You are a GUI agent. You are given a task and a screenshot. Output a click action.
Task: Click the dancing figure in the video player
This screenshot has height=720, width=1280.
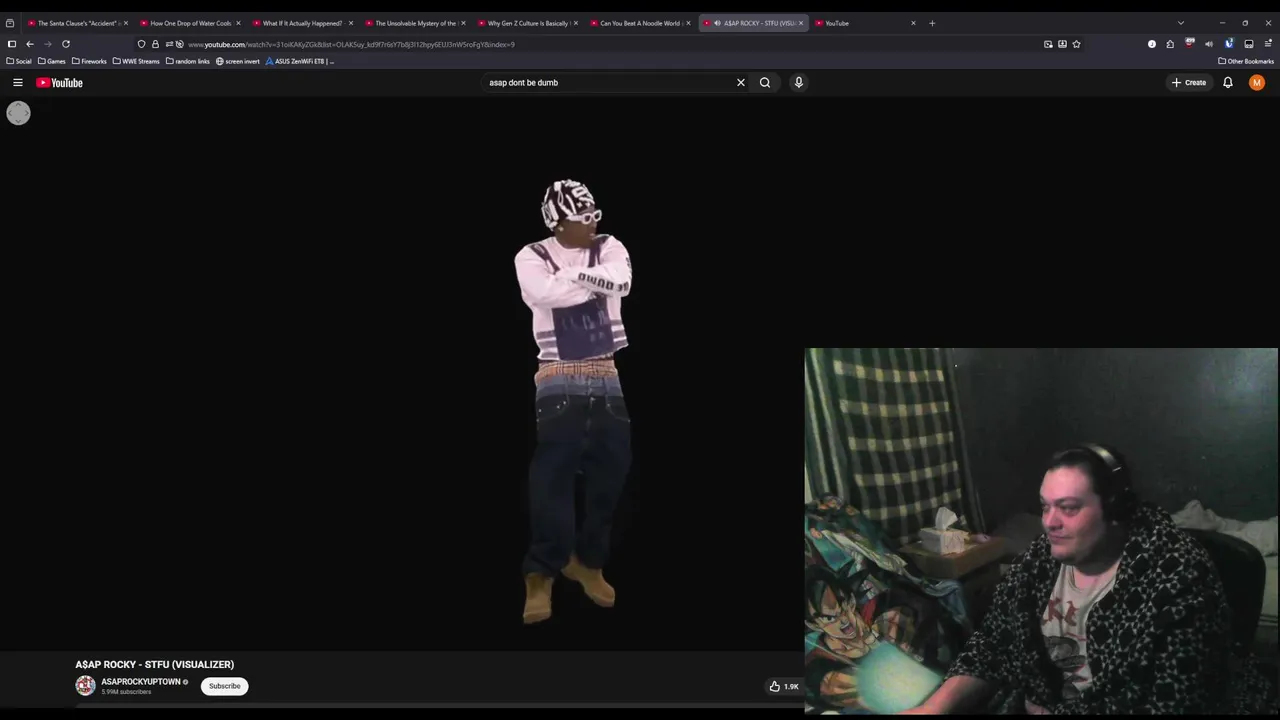tap(573, 400)
